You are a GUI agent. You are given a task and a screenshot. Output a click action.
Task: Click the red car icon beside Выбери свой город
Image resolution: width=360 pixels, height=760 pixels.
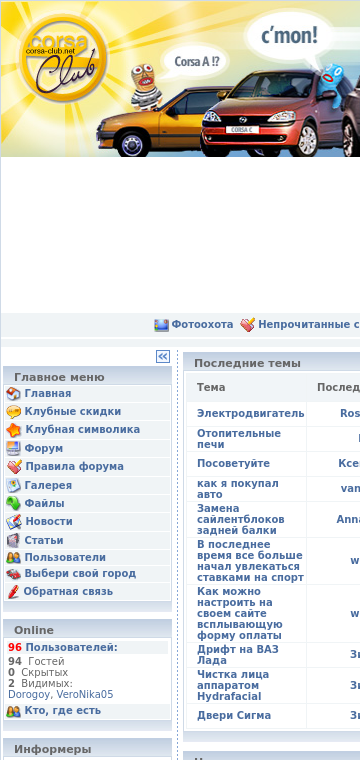point(13,574)
